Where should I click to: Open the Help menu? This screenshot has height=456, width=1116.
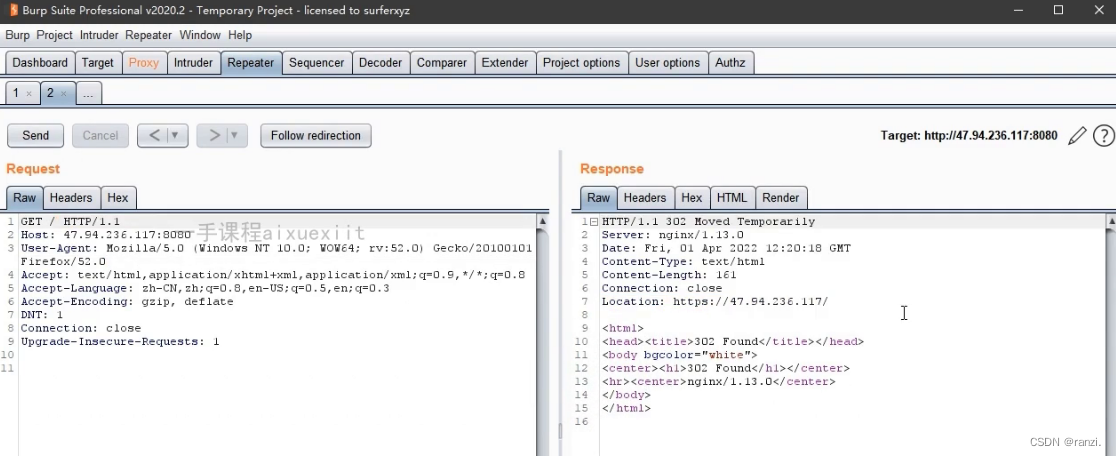[x=240, y=35]
